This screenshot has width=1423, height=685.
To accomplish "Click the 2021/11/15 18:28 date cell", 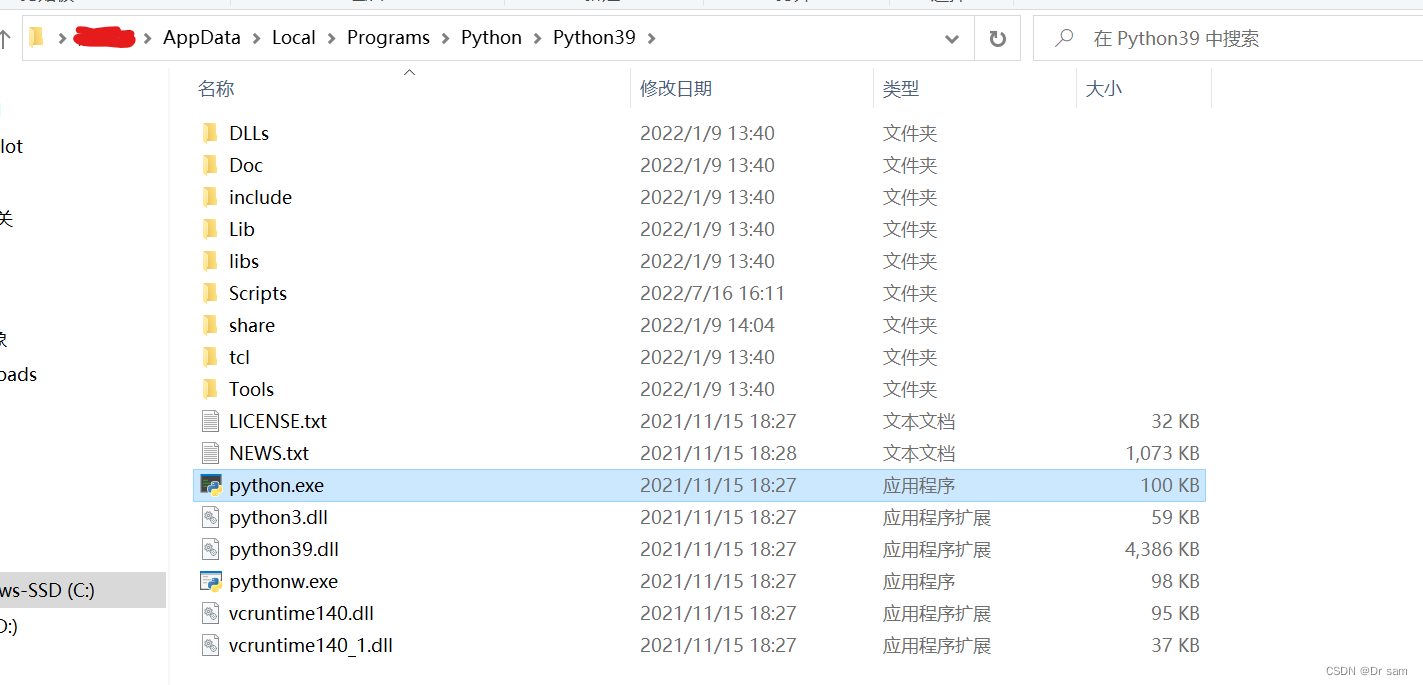I will point(718,453).
